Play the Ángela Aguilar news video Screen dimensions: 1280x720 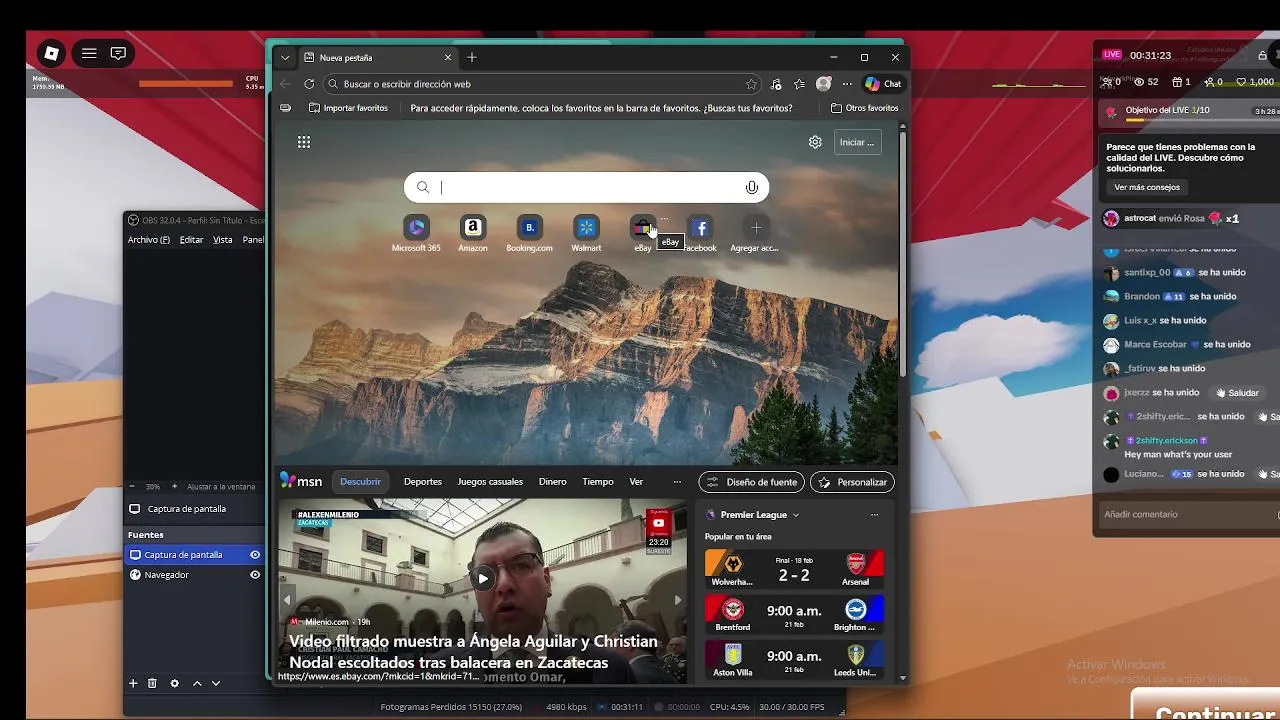483,578
